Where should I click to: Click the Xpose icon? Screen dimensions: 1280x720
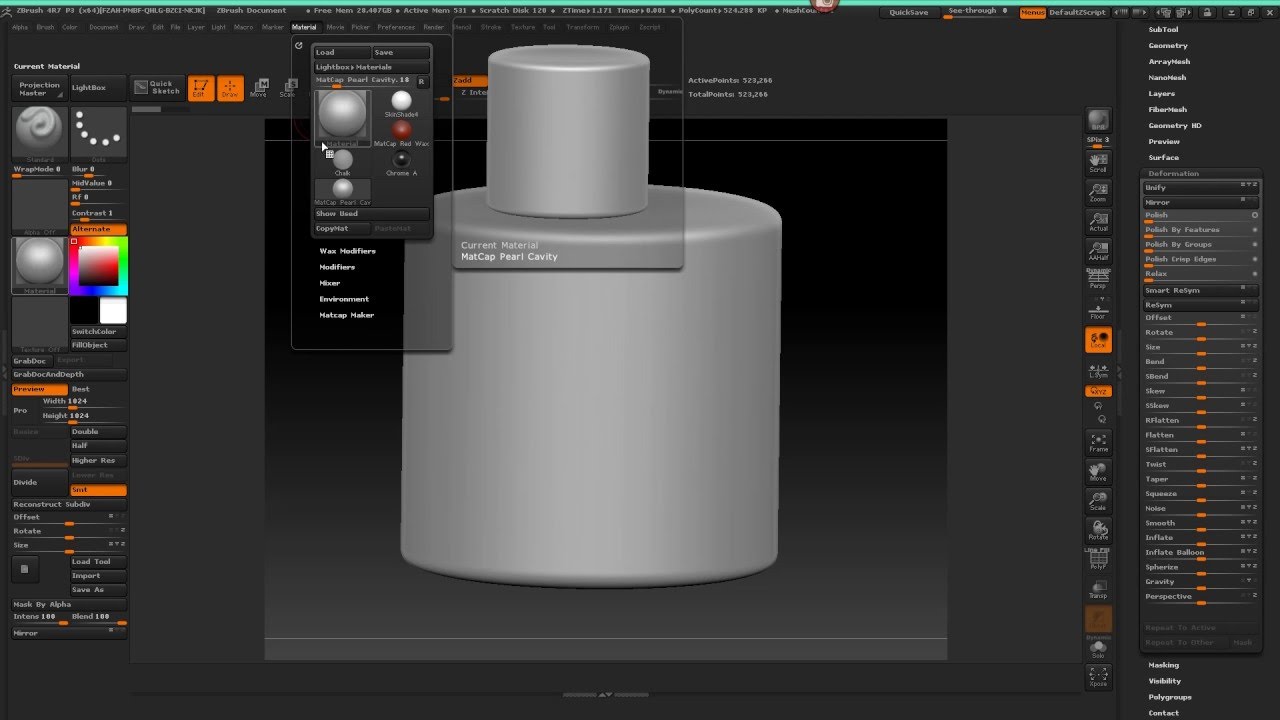tap(1098, 677)
